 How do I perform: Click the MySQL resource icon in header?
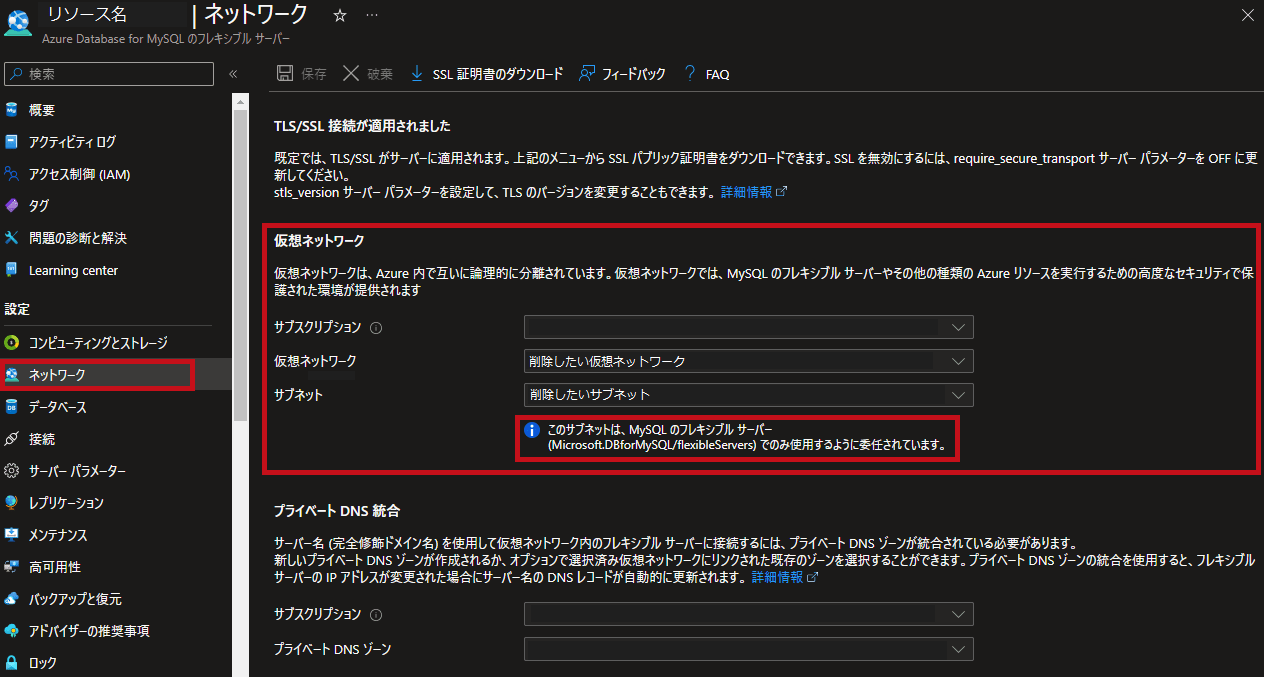point(18,23)
